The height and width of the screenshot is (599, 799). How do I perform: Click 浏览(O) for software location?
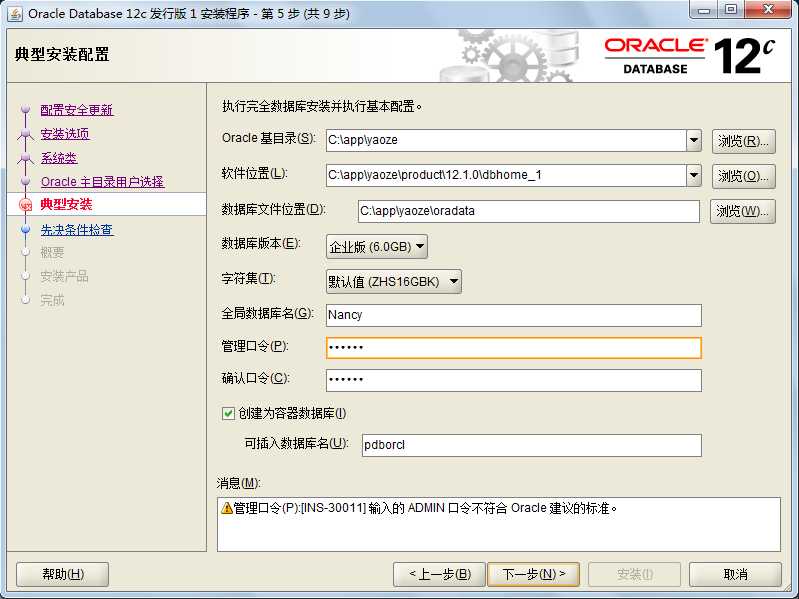743,176
